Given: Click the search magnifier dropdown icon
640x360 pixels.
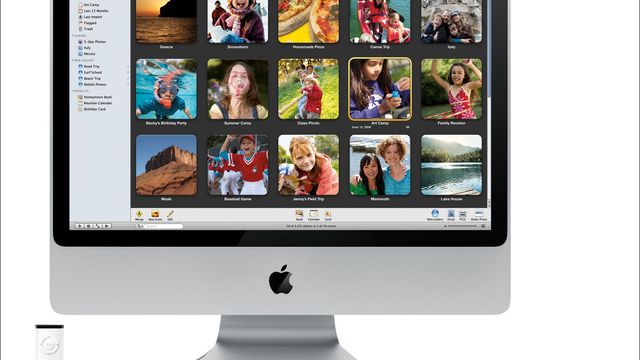Looking at the screenshot, I should (139, 226).
